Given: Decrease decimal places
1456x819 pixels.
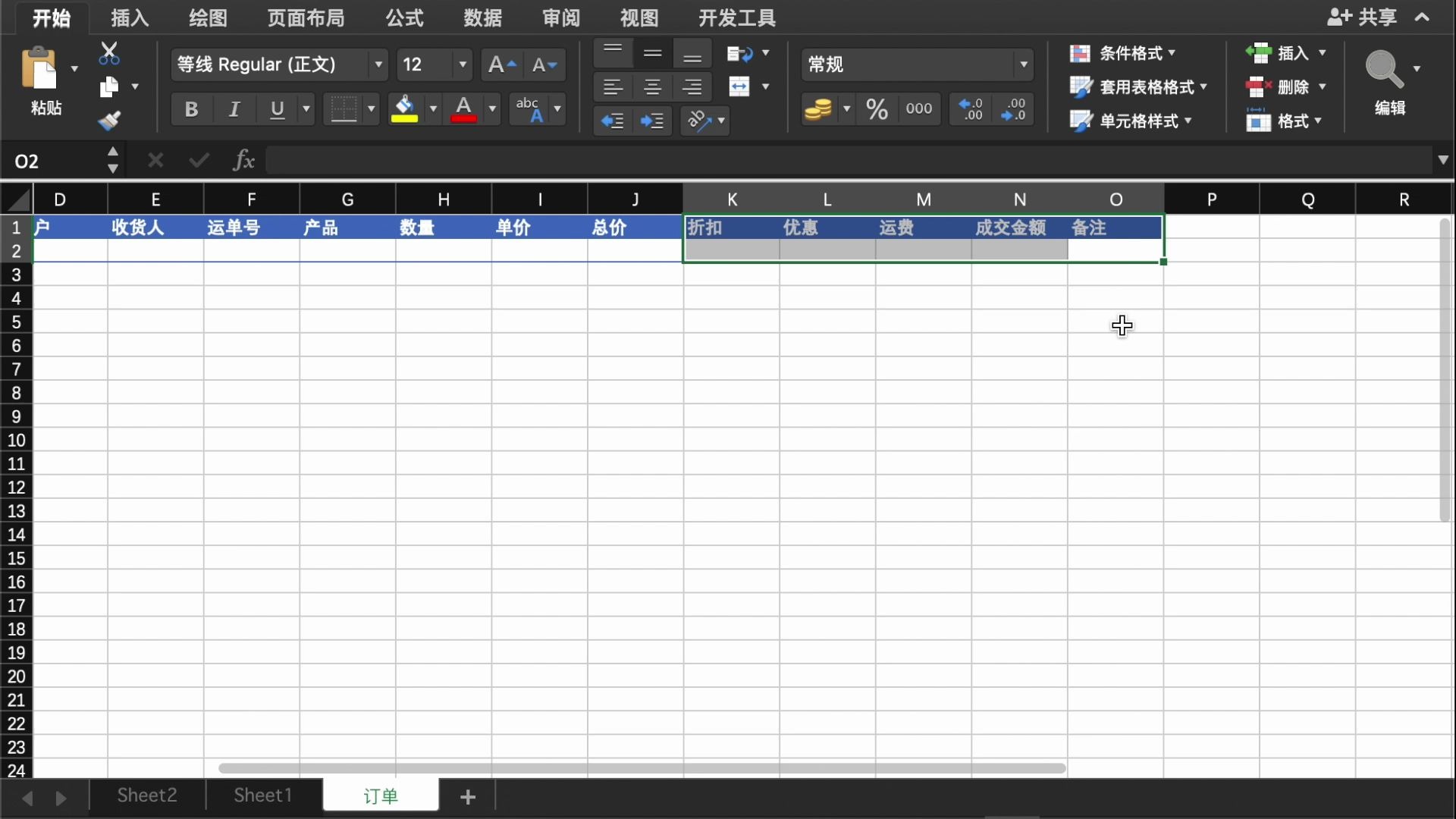Looking at the screenshot, I should click(1014, 109).
